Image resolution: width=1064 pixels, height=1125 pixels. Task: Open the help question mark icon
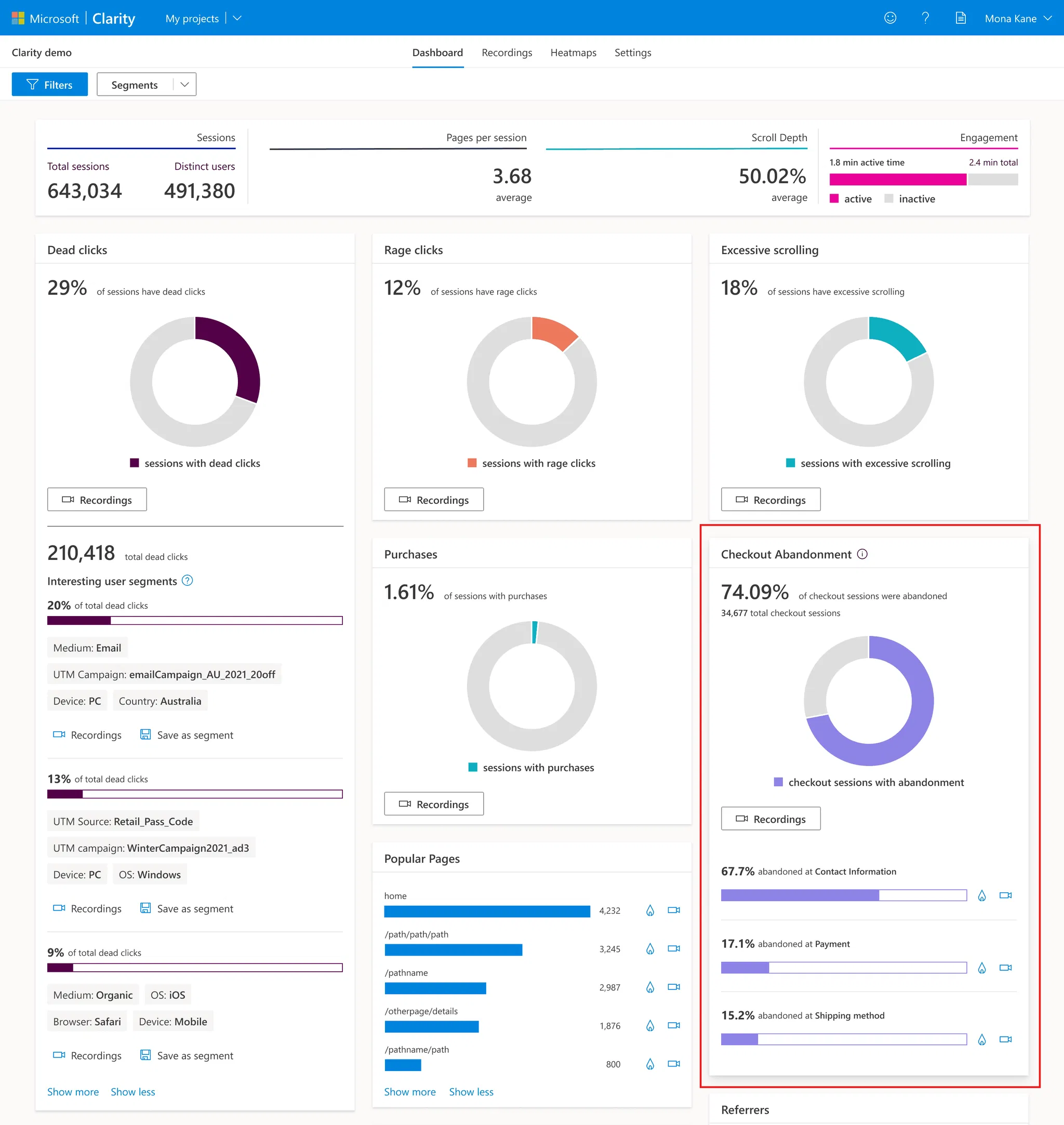(x=925, y=18)
